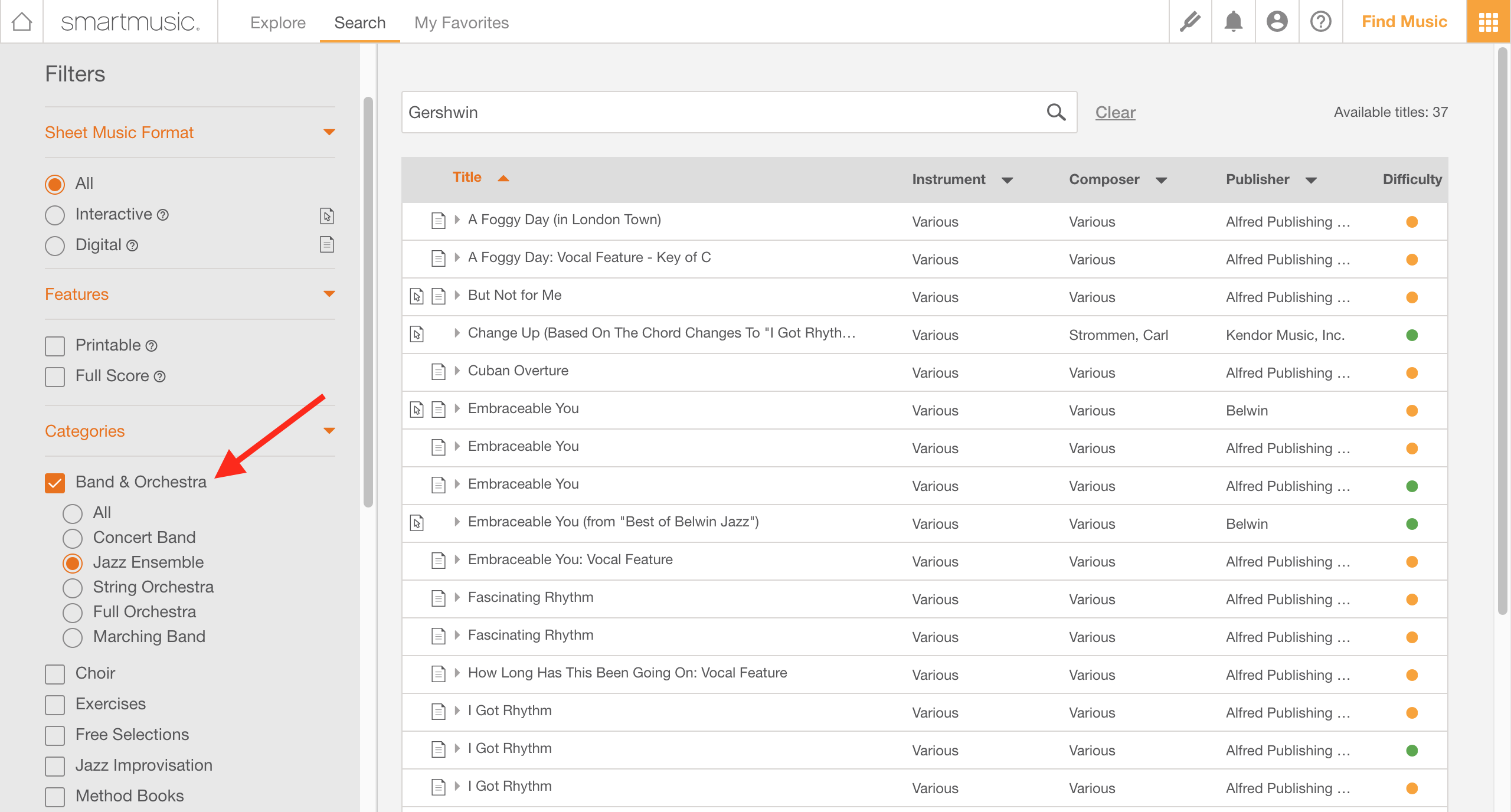Go to the home icon
1511x812 pixels.
[x=22, y=22]
